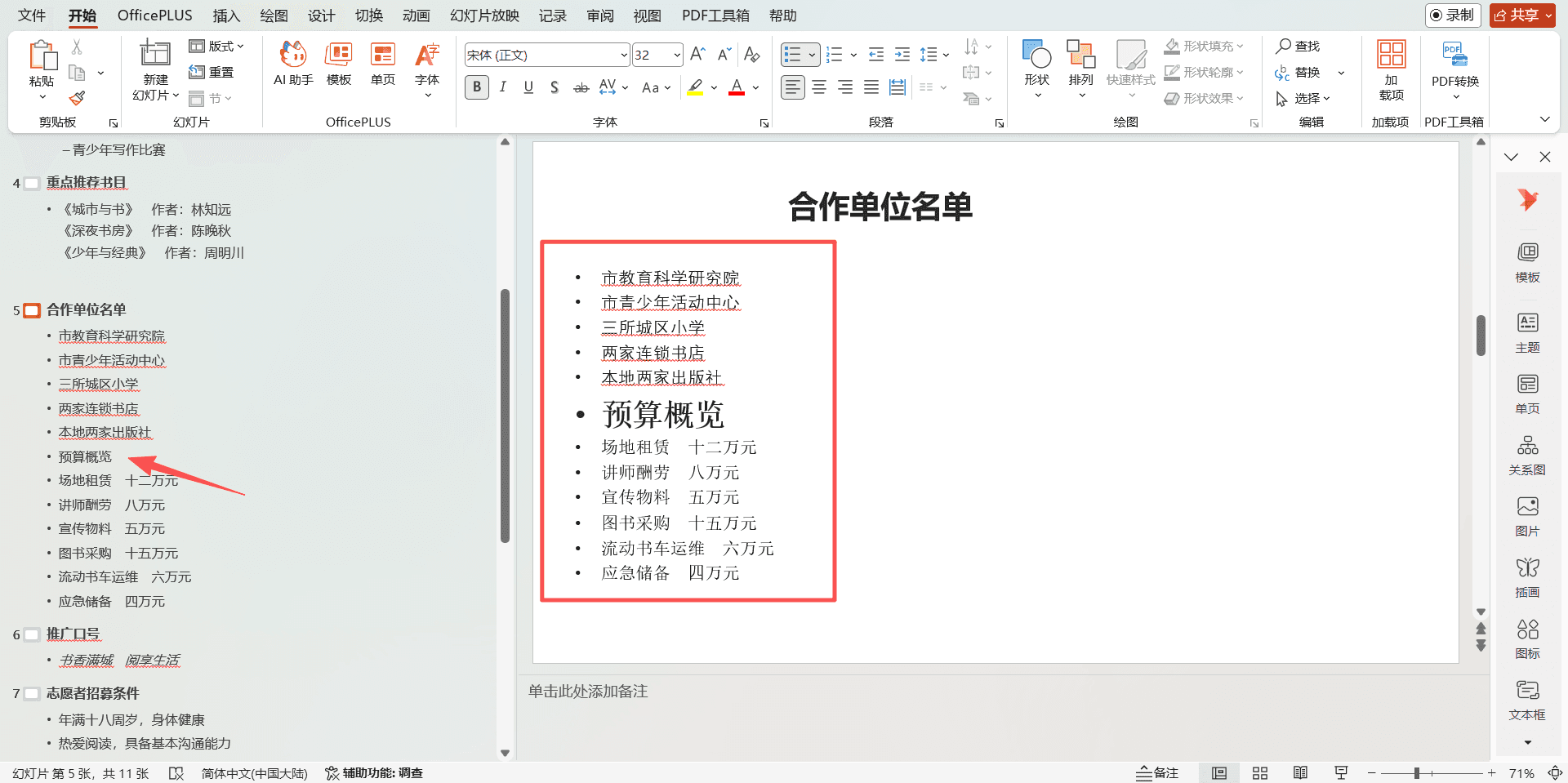Click the Cut scissors icon
1568x783 pixels.
77,47
